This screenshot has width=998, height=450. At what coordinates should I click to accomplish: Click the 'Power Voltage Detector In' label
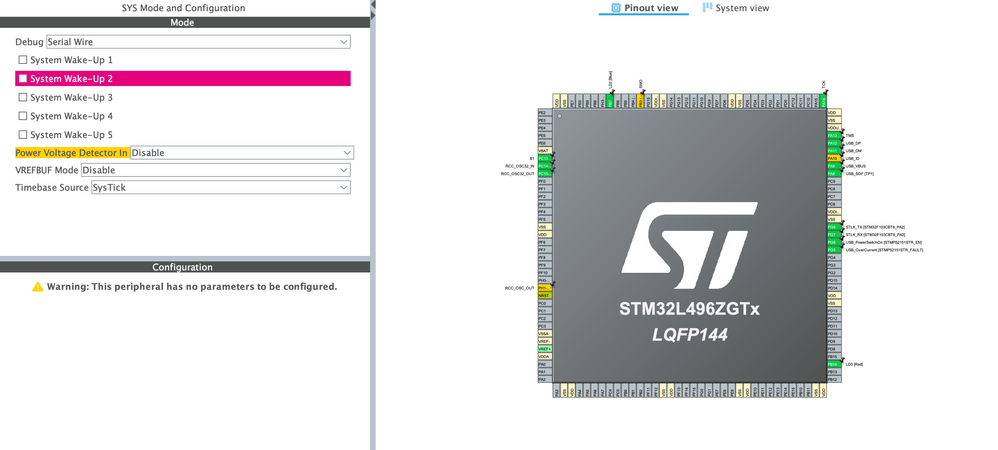[72, 153]
